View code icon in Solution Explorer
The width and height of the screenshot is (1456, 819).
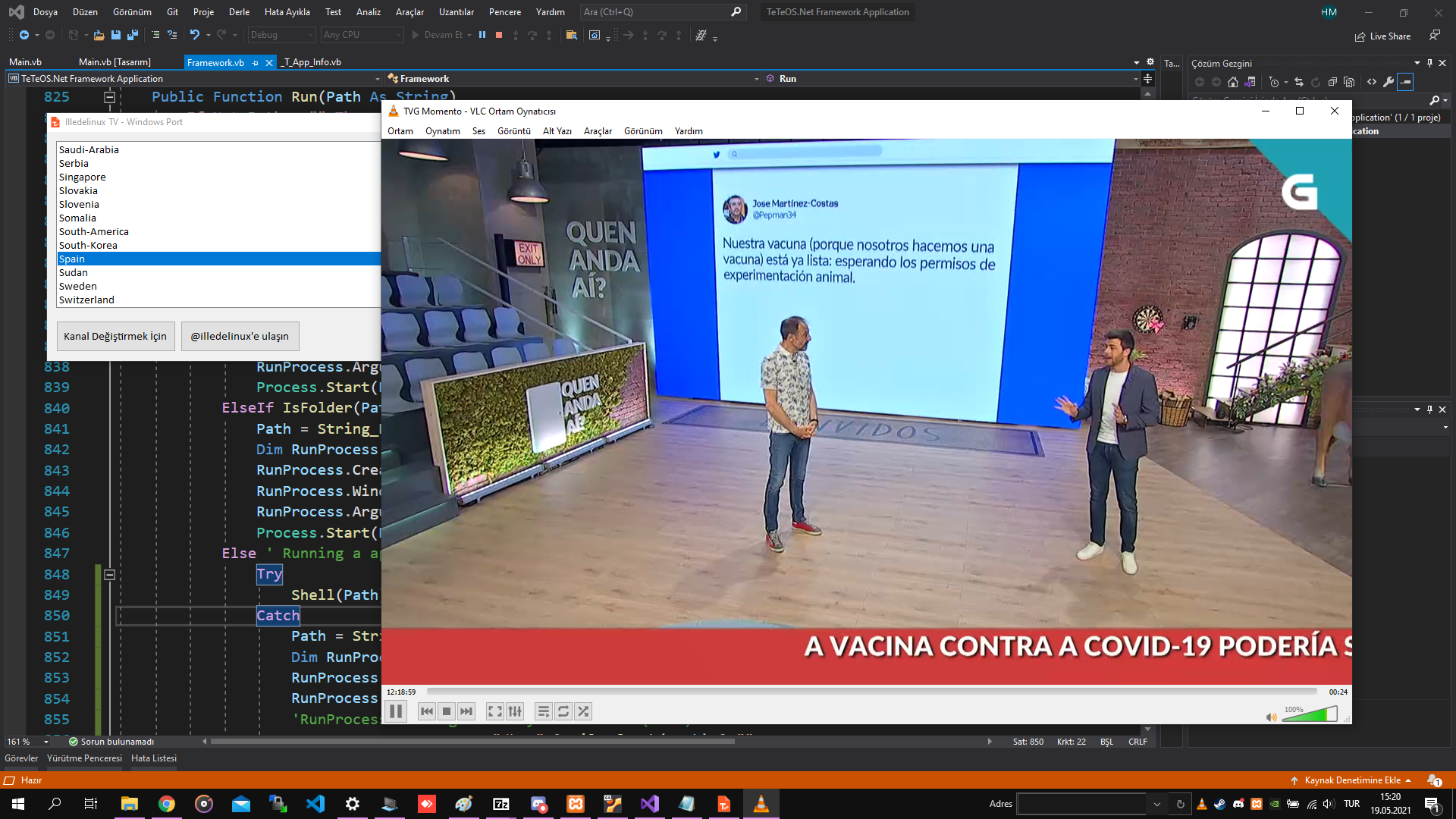(x=1372, y=82)
